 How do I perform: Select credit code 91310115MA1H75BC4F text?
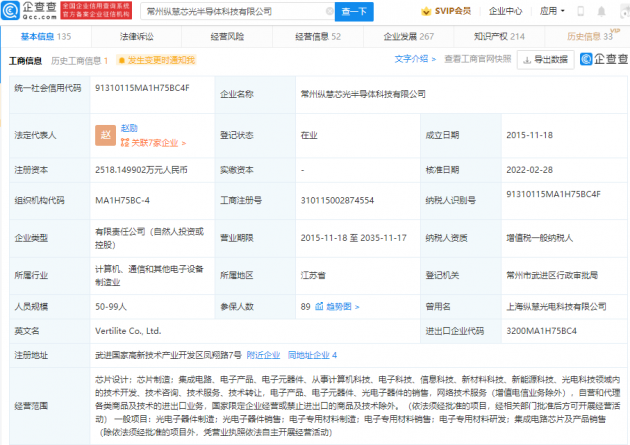(142, 88)
